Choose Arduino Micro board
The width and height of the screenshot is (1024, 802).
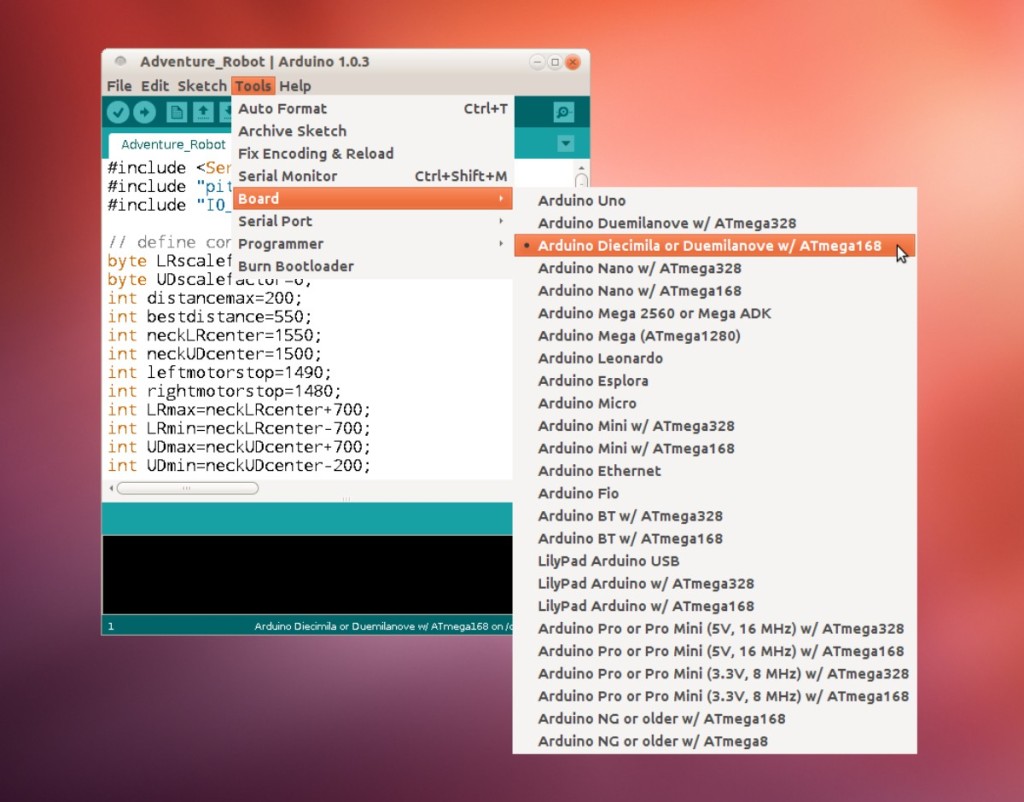[x=714, y=403]
